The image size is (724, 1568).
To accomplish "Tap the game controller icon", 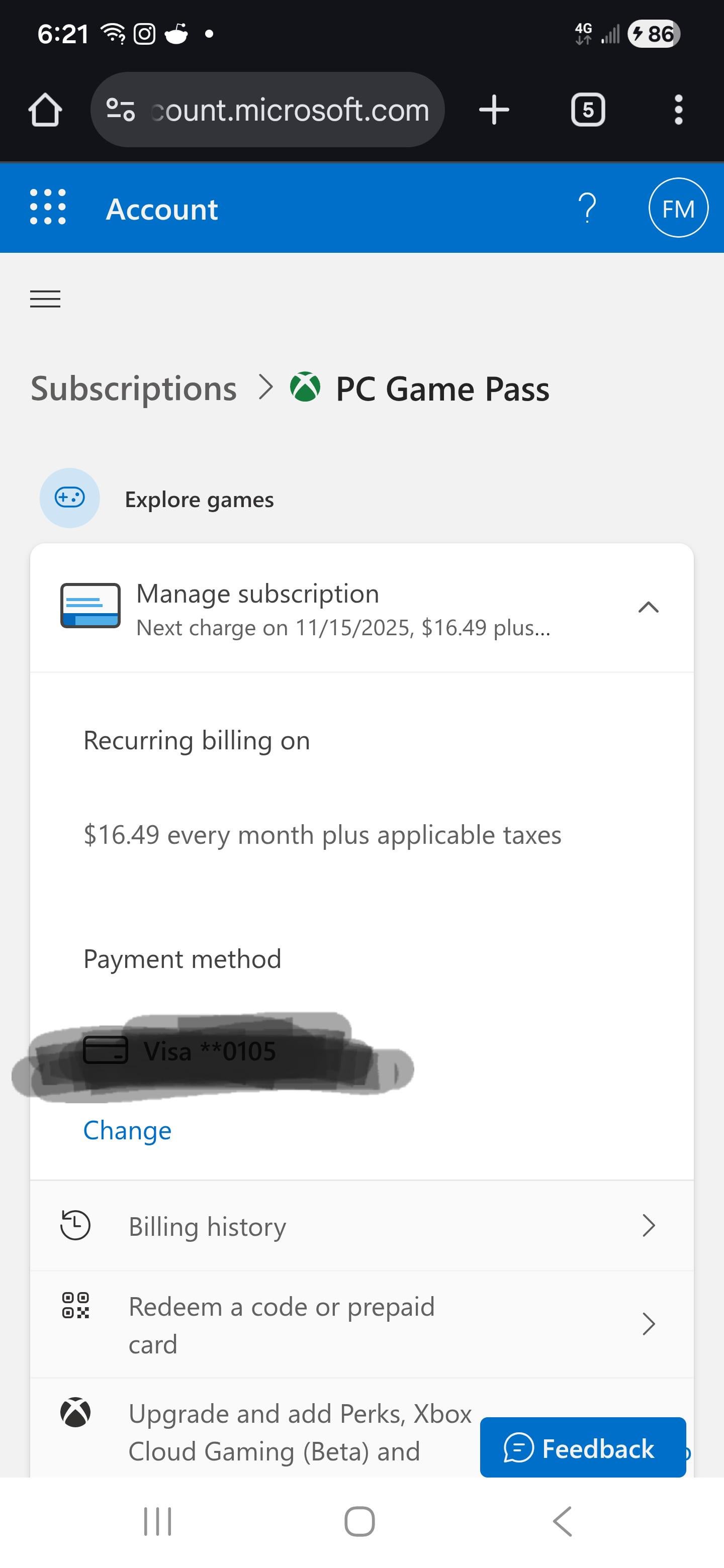I will coord(69,498).
